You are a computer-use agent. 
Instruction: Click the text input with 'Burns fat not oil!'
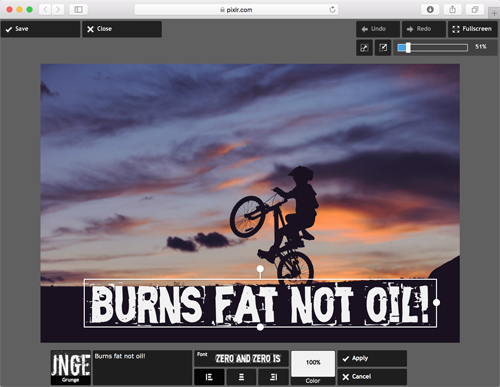[142, 368]
